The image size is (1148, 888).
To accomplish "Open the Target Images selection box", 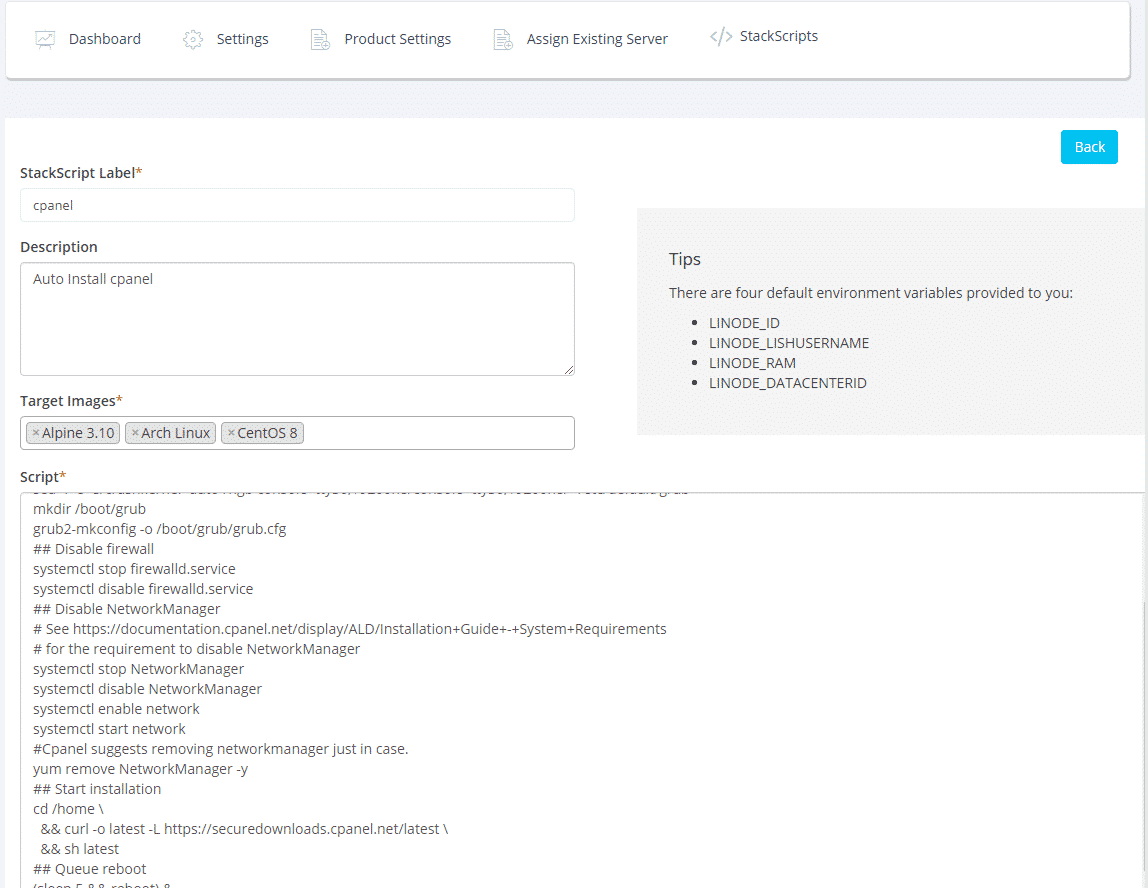I will click(297, 433).
